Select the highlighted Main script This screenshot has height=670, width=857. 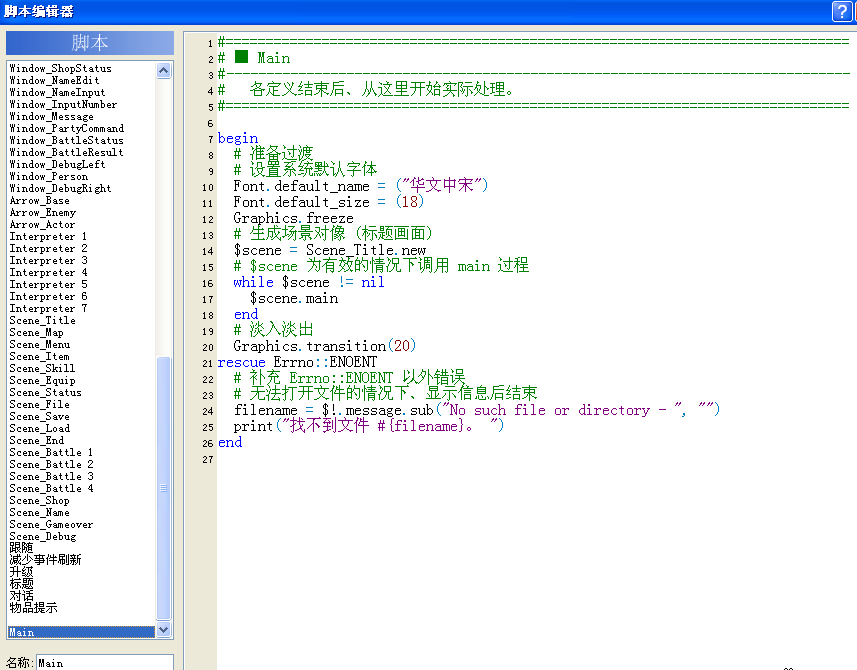pyautogui.click(x=81, y=632)
